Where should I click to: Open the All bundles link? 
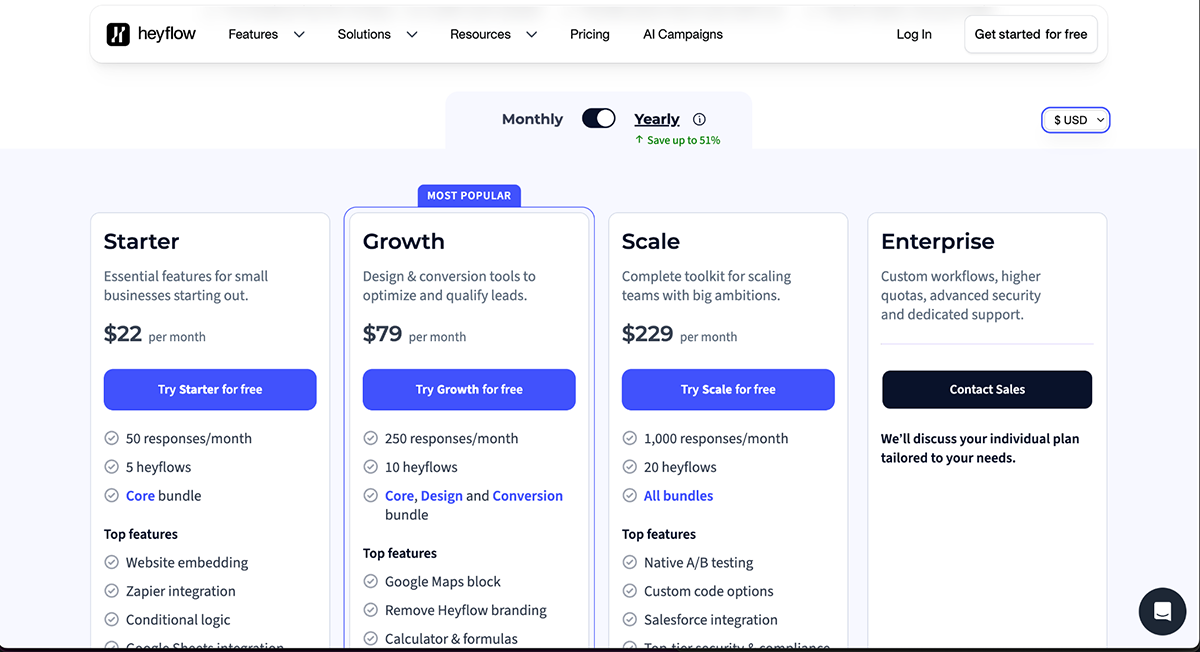679,496
